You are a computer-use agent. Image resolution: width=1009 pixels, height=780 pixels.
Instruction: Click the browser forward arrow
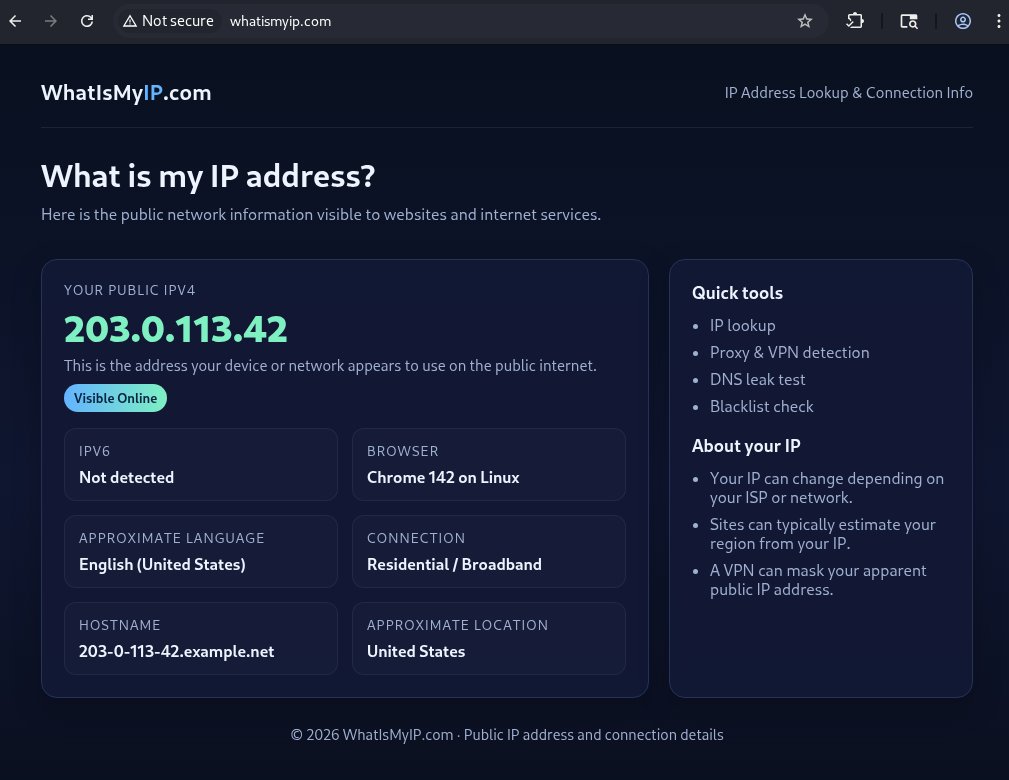51,21
